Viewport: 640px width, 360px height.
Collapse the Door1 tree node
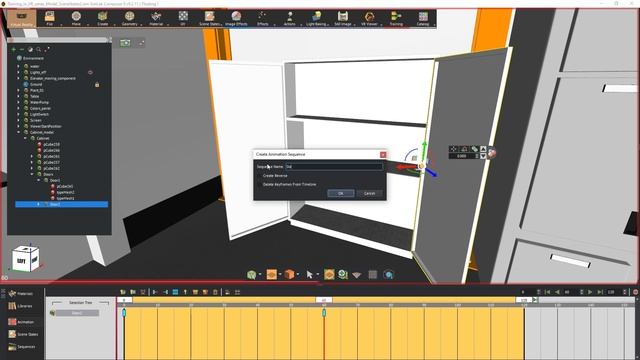[39, 180]
